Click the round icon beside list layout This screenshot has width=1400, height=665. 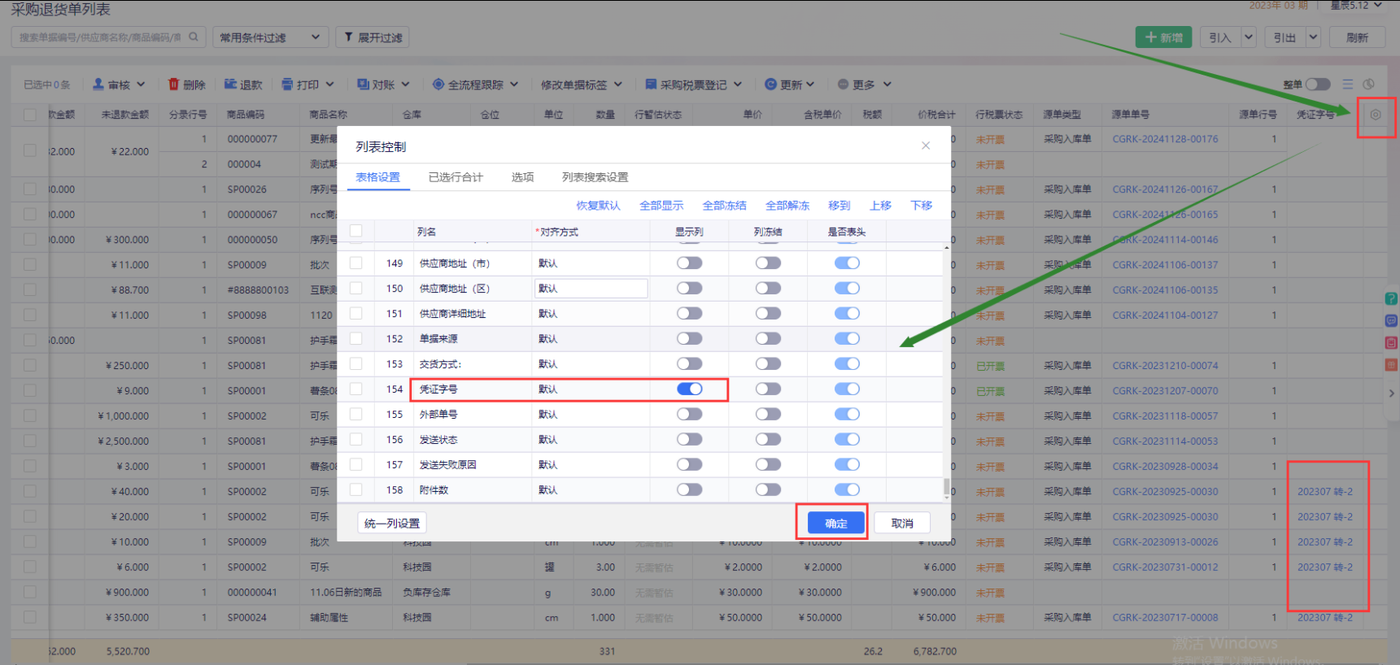pos(1369,85)
